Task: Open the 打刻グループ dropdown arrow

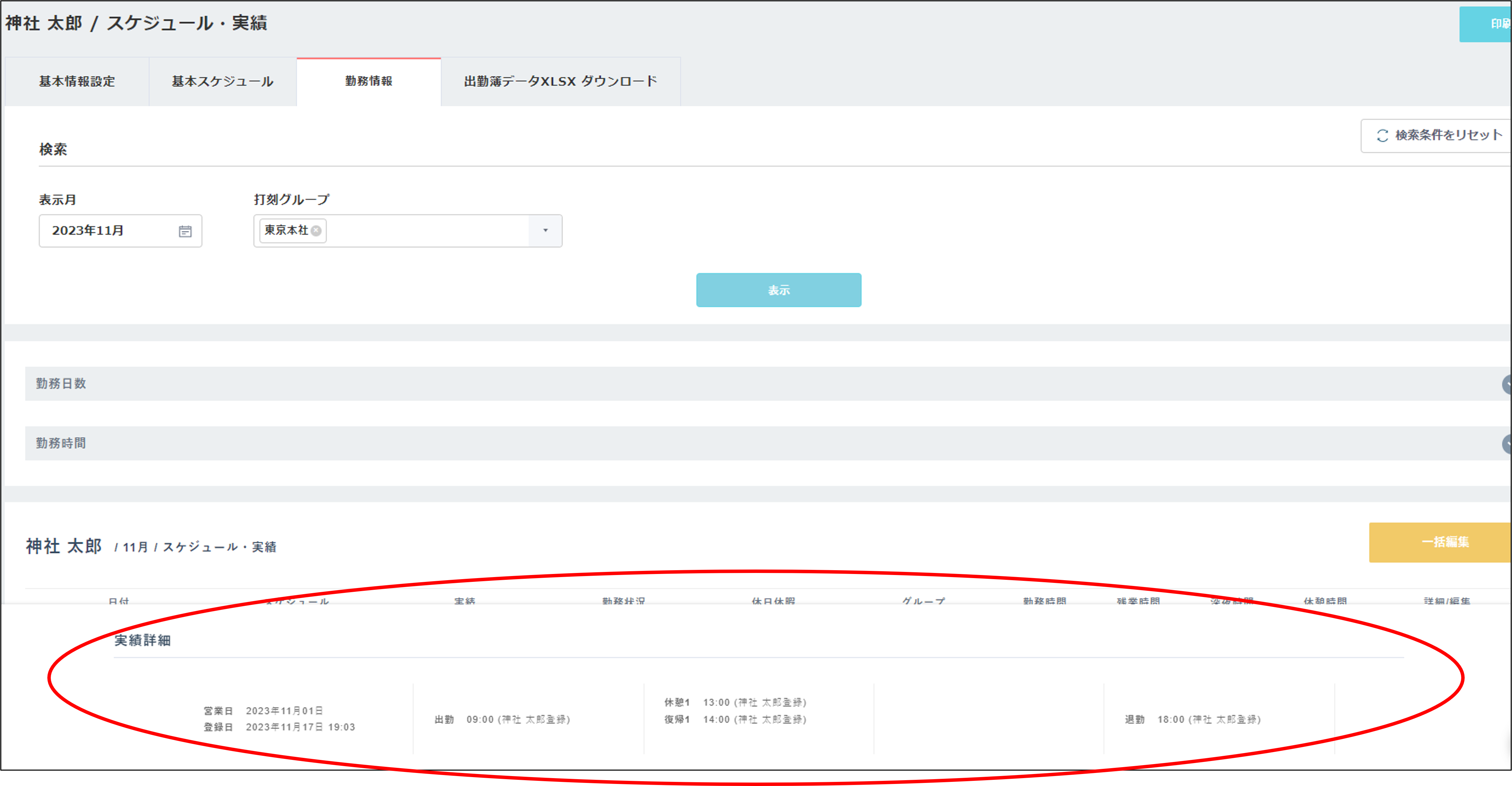Action: (545, 231)
